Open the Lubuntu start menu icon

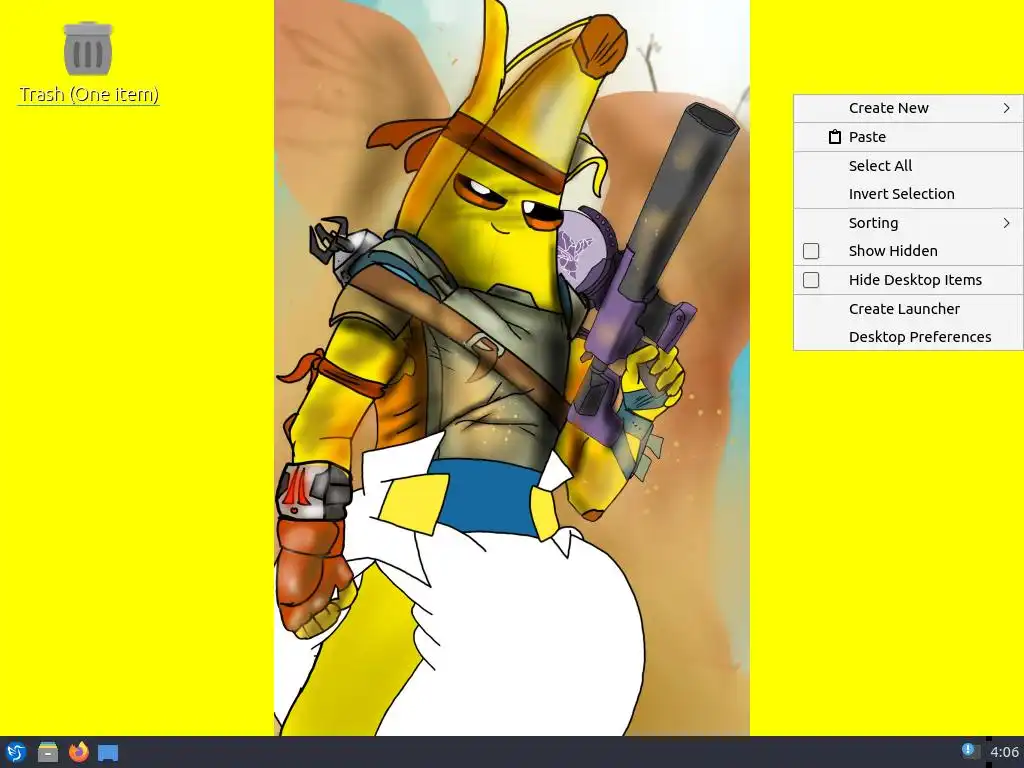[16, 752]
